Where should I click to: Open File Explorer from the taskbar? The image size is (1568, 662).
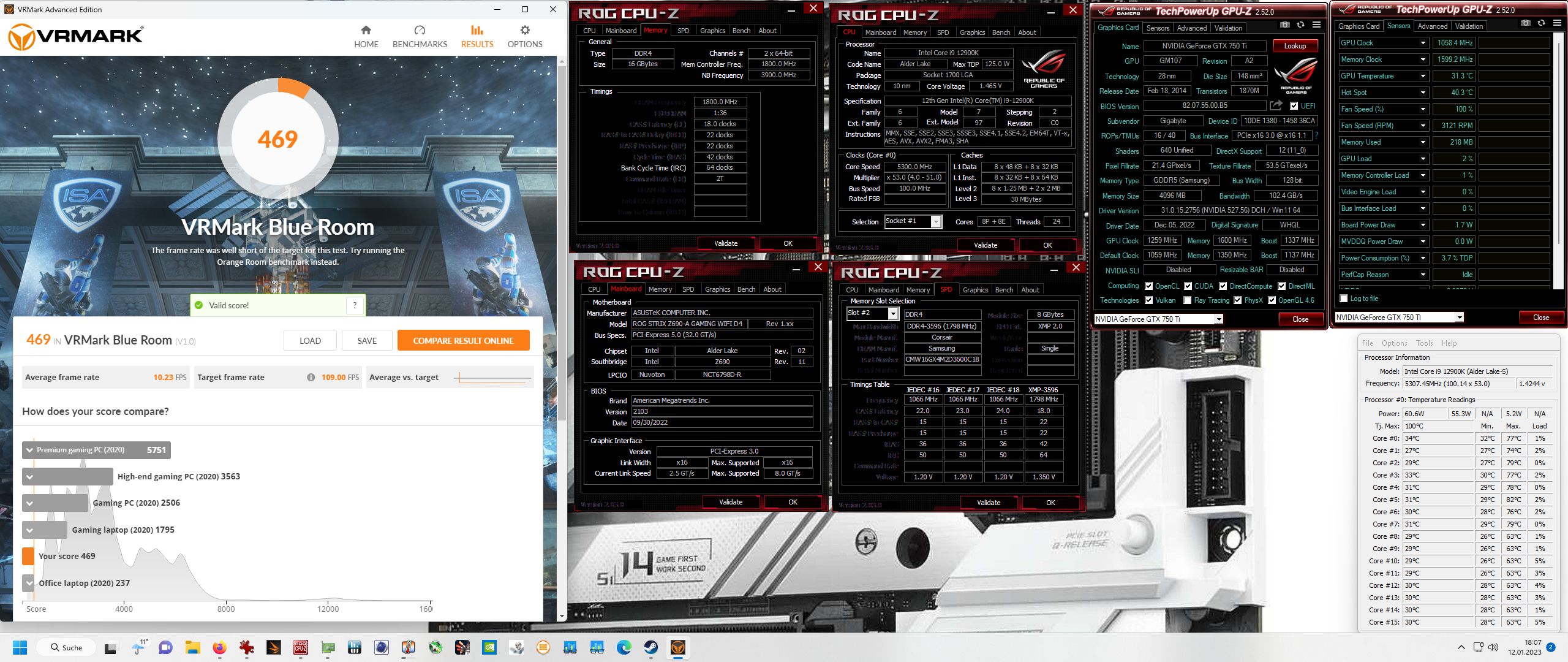pyautogui.click(x=192, y=647)
